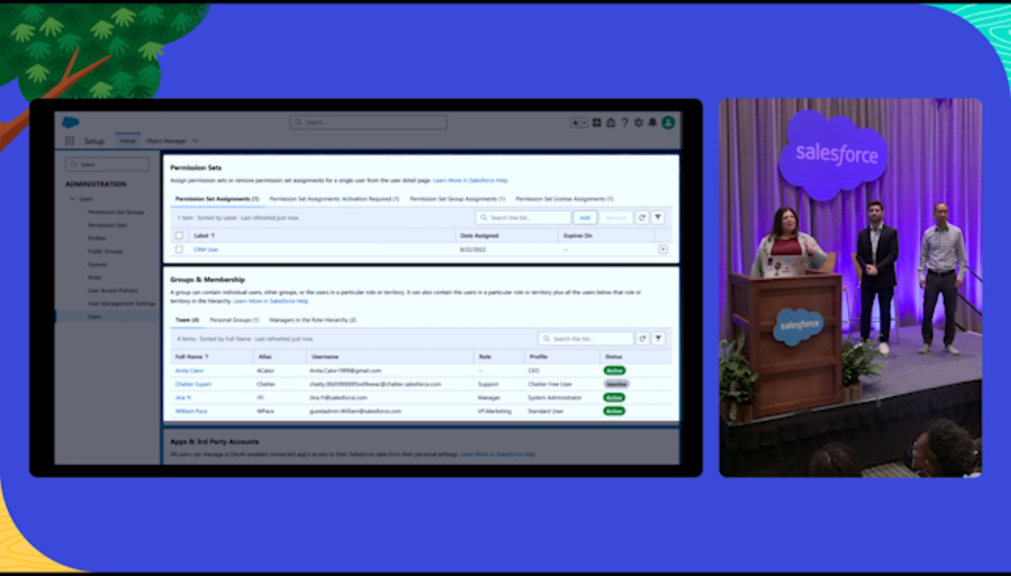1011x576 pixels.
Task: Focus Groups & Membership 'Search this list' field
Action: [586, 339]
